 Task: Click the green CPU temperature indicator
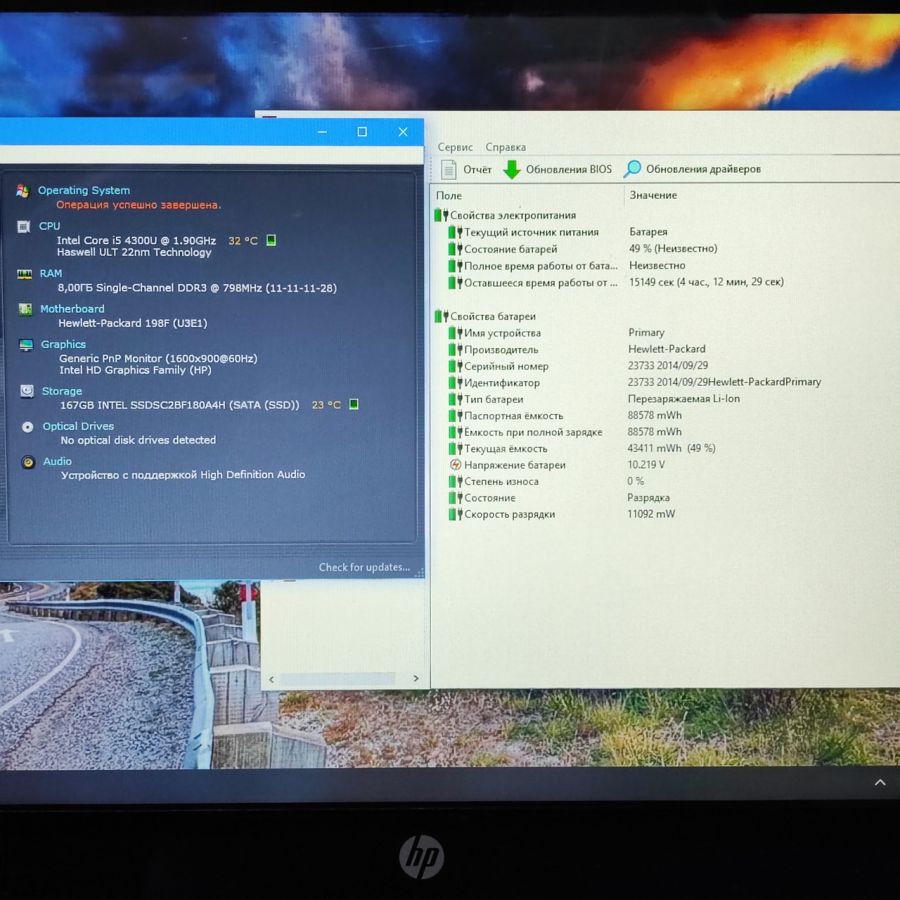[271, 240]
